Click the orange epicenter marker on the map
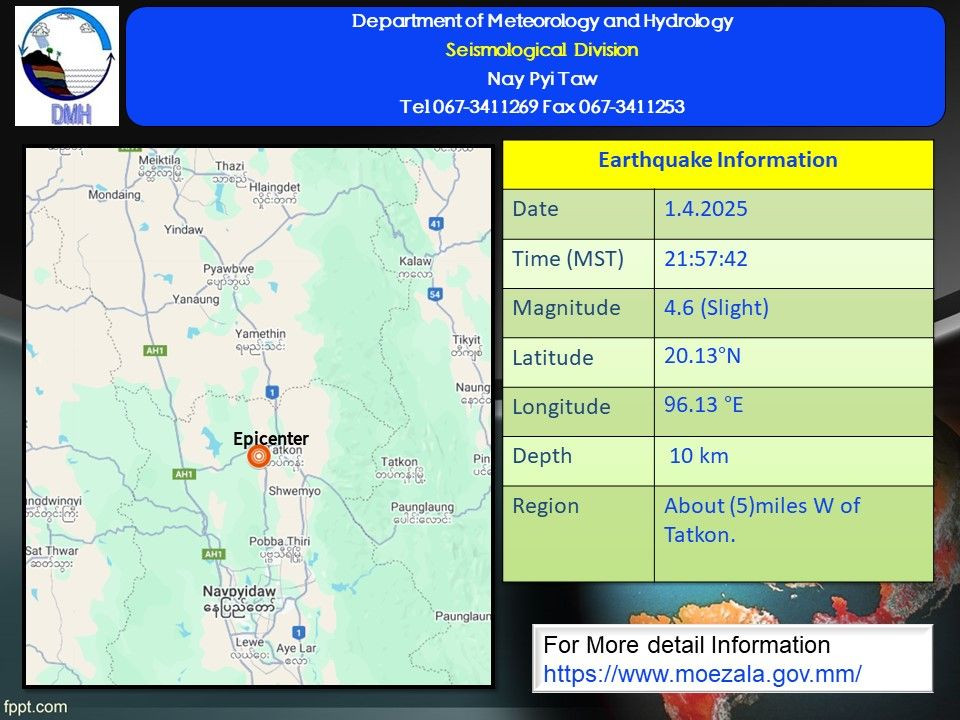 pyautogui.click(x=257, y=457)
